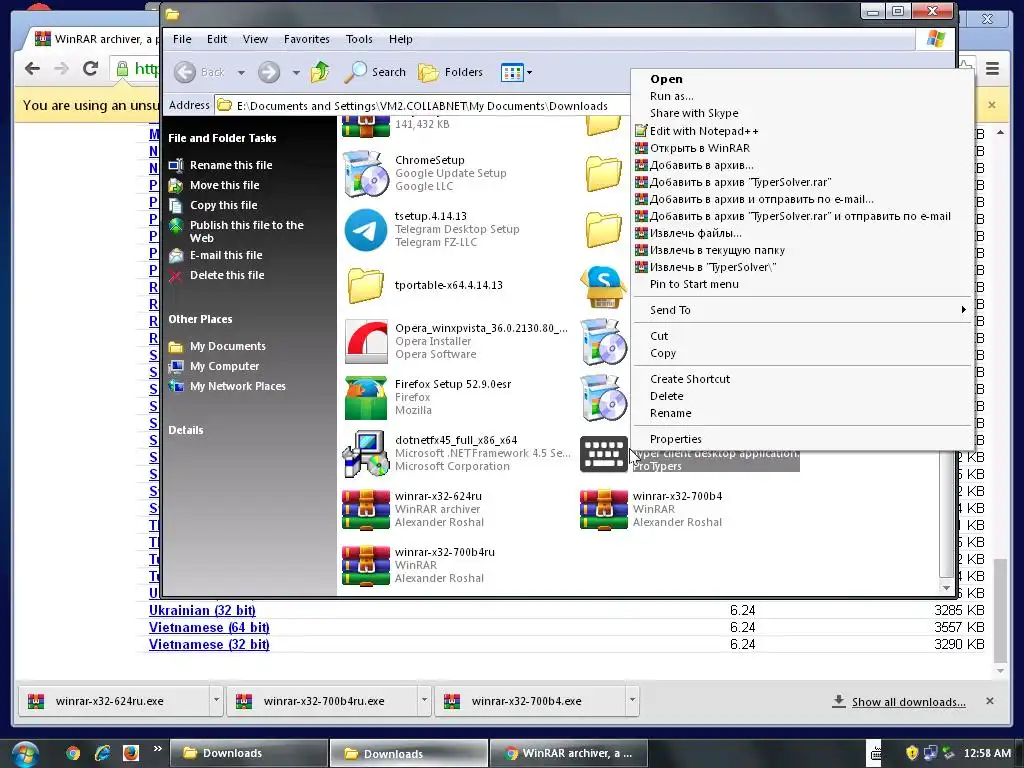The width and height of the screenshot is (1024, 768).
Task: Open the File menu
Action: 182,39
